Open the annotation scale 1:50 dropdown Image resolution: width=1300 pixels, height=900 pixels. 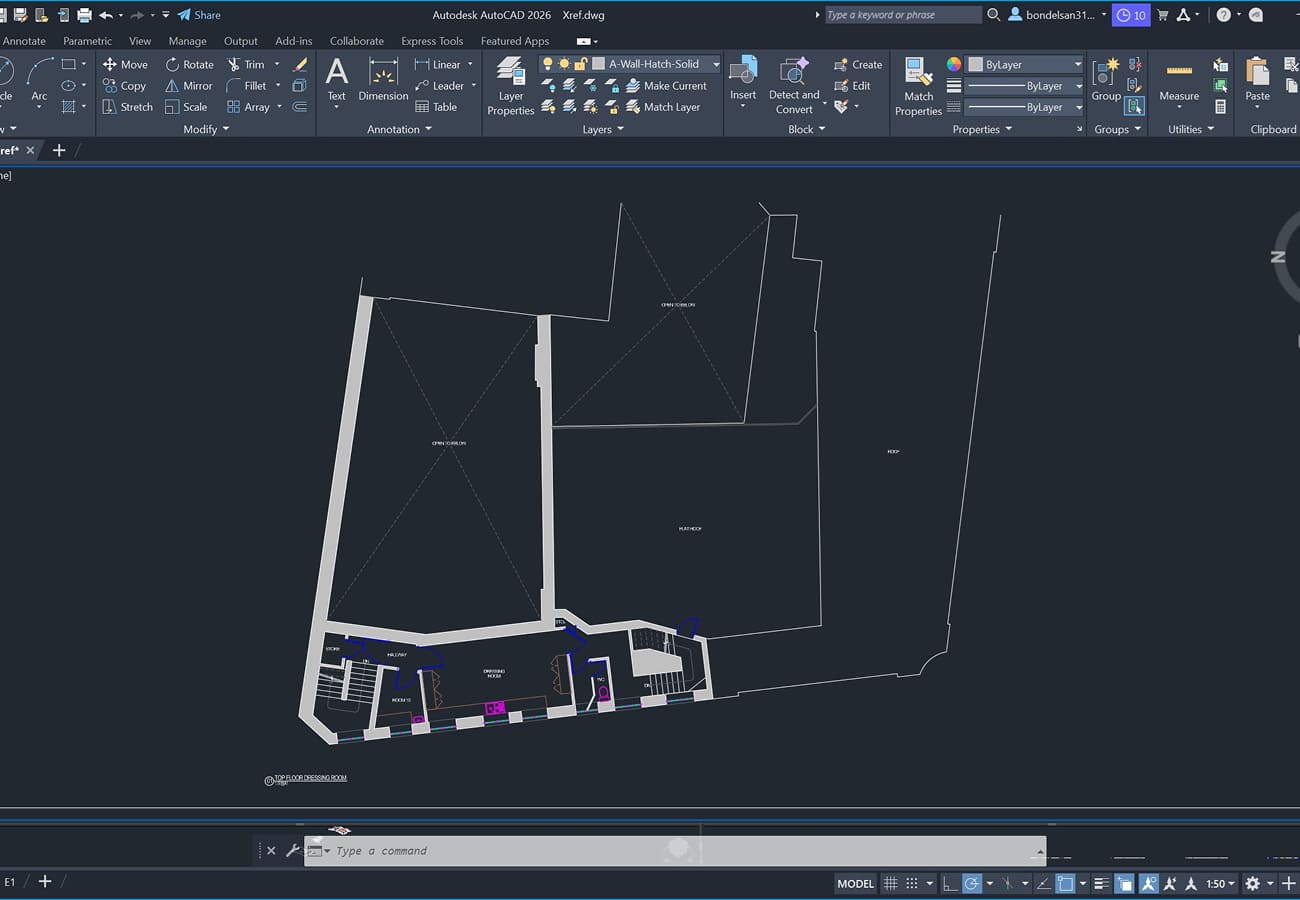coord(1220,884)
